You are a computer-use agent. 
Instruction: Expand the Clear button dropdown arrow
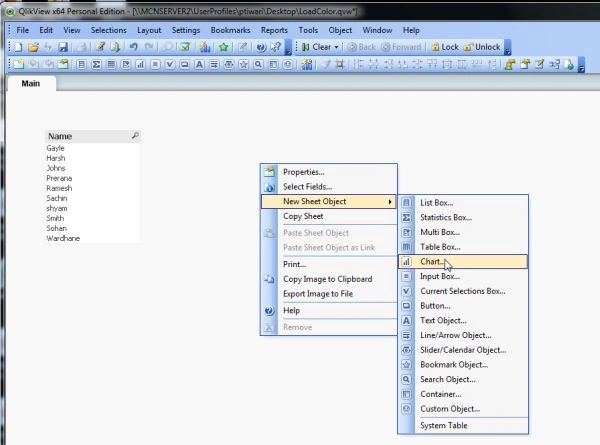pyautogui.click(x=336, y=47)
